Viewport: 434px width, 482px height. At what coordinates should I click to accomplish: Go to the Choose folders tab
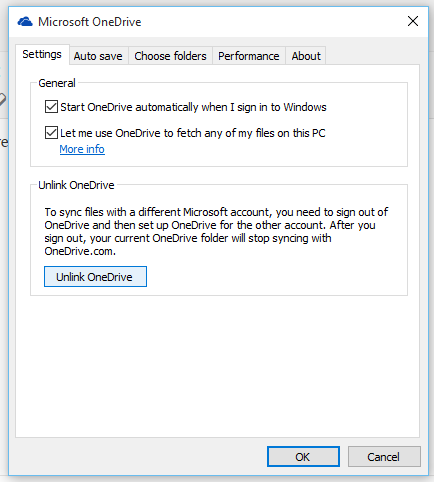(x=170, y=56)
